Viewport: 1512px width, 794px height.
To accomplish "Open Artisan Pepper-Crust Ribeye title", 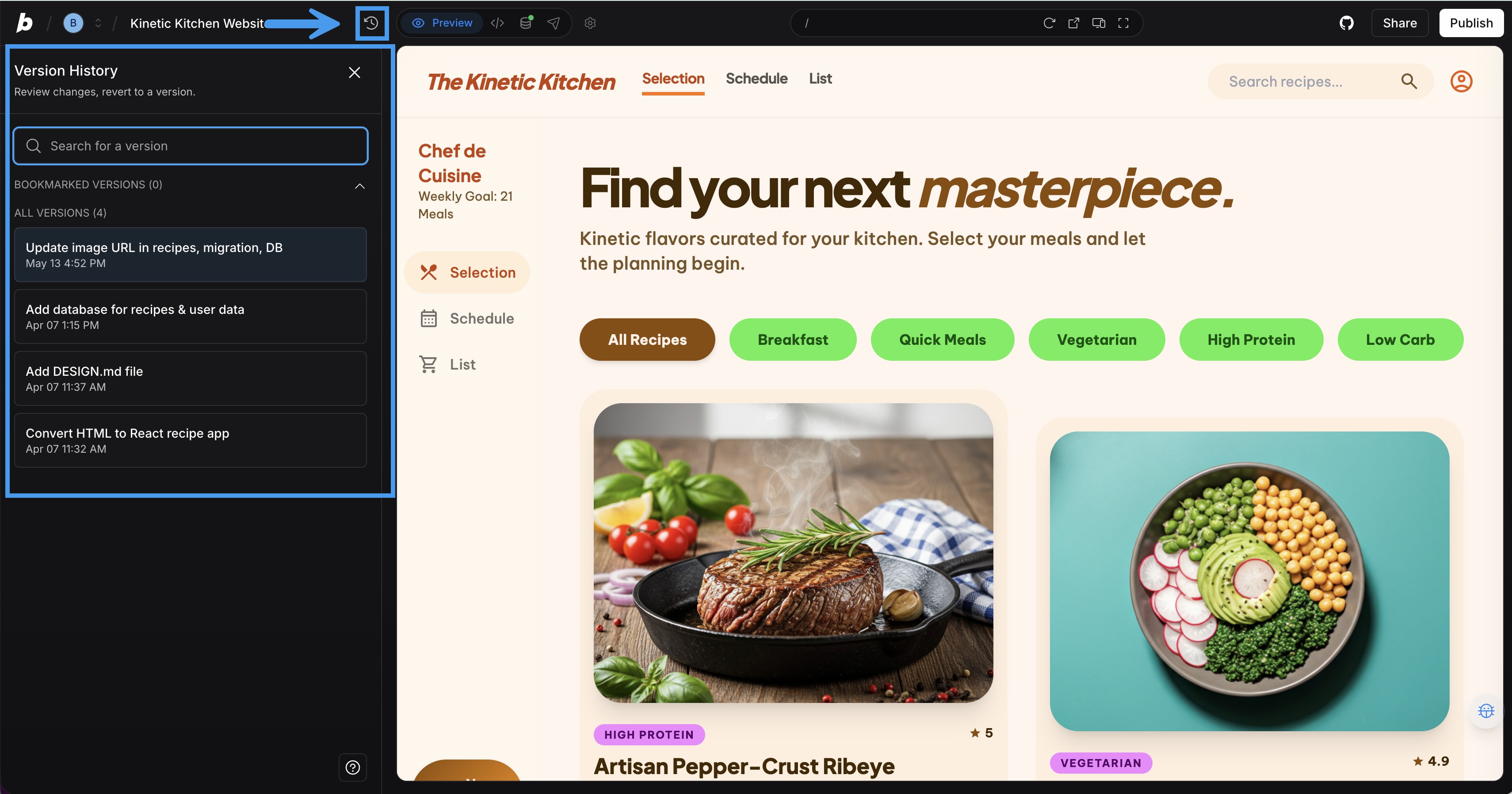I will 744,766.
